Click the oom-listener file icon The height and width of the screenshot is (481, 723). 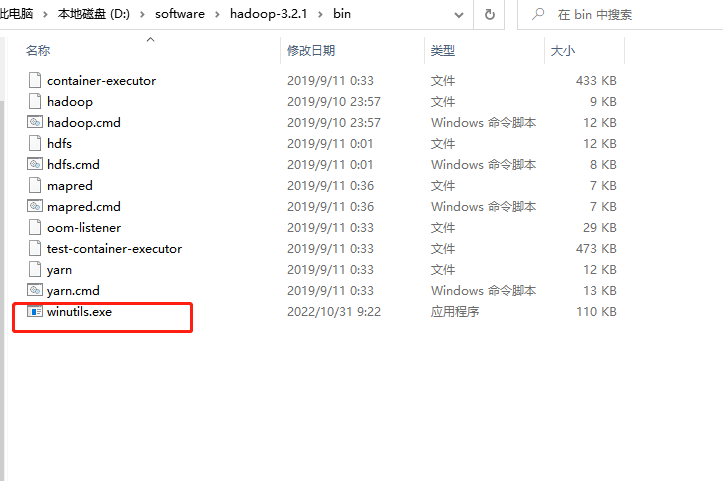coord(35,227)
